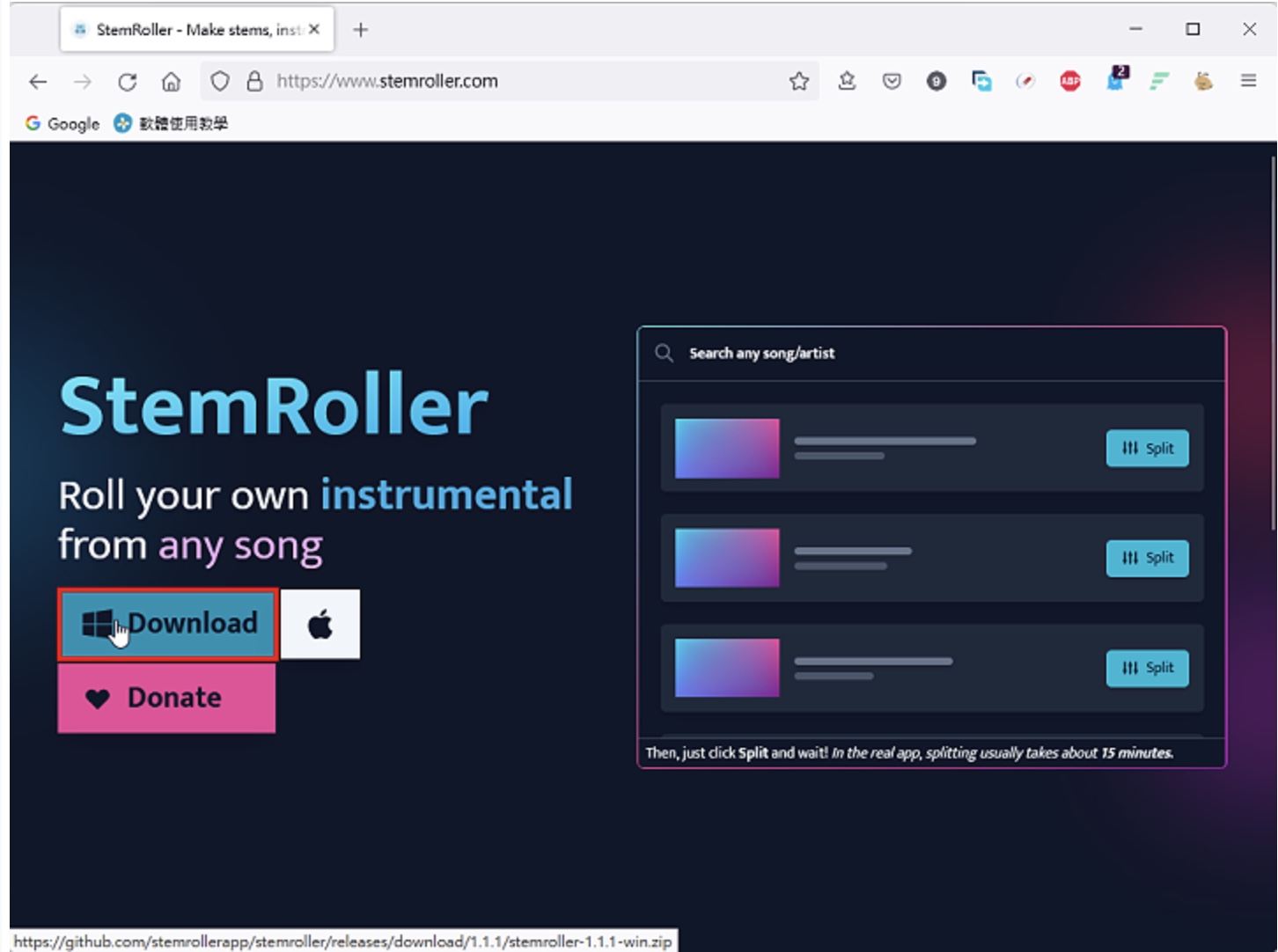Click the "any song" tagline text
1278x952 pixels.
[x=240, y=546]
